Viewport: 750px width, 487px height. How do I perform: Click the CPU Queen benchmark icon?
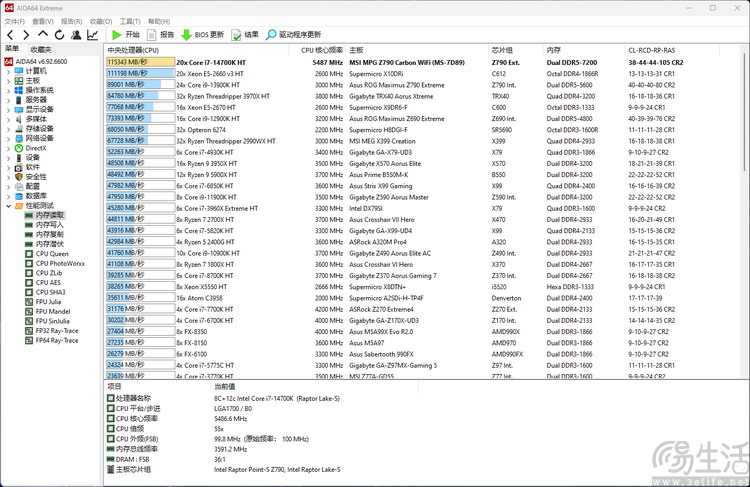click(29, 254)
